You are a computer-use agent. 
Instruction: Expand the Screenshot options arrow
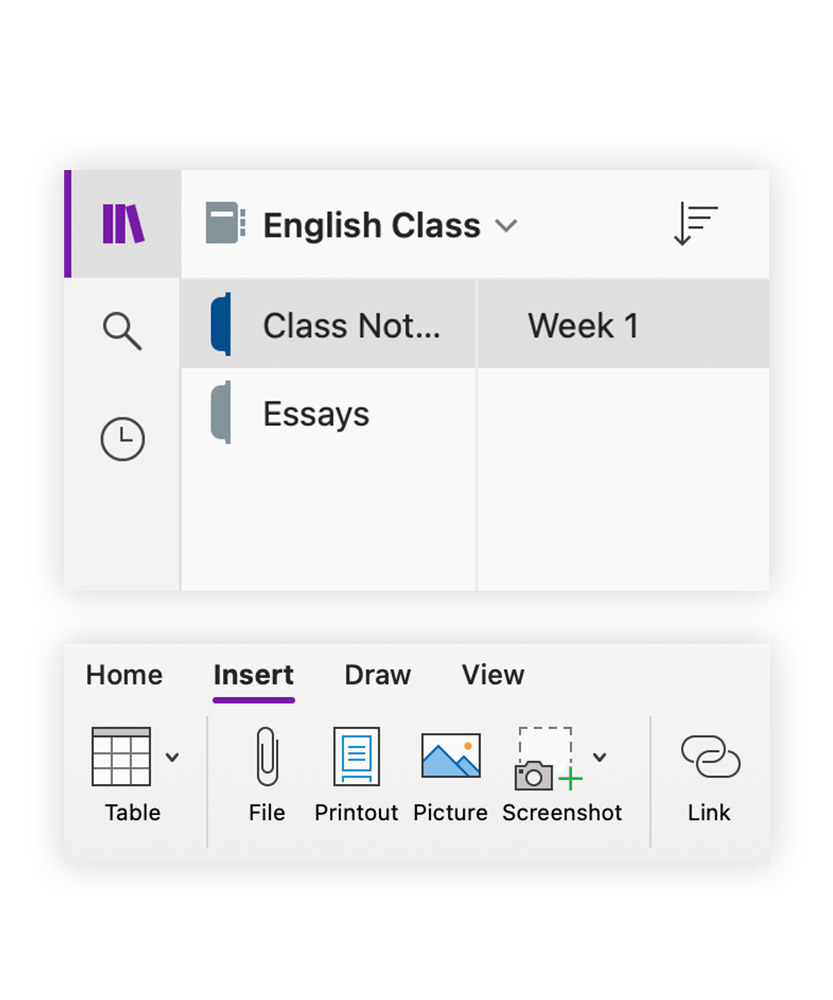[x=600, y=757]
